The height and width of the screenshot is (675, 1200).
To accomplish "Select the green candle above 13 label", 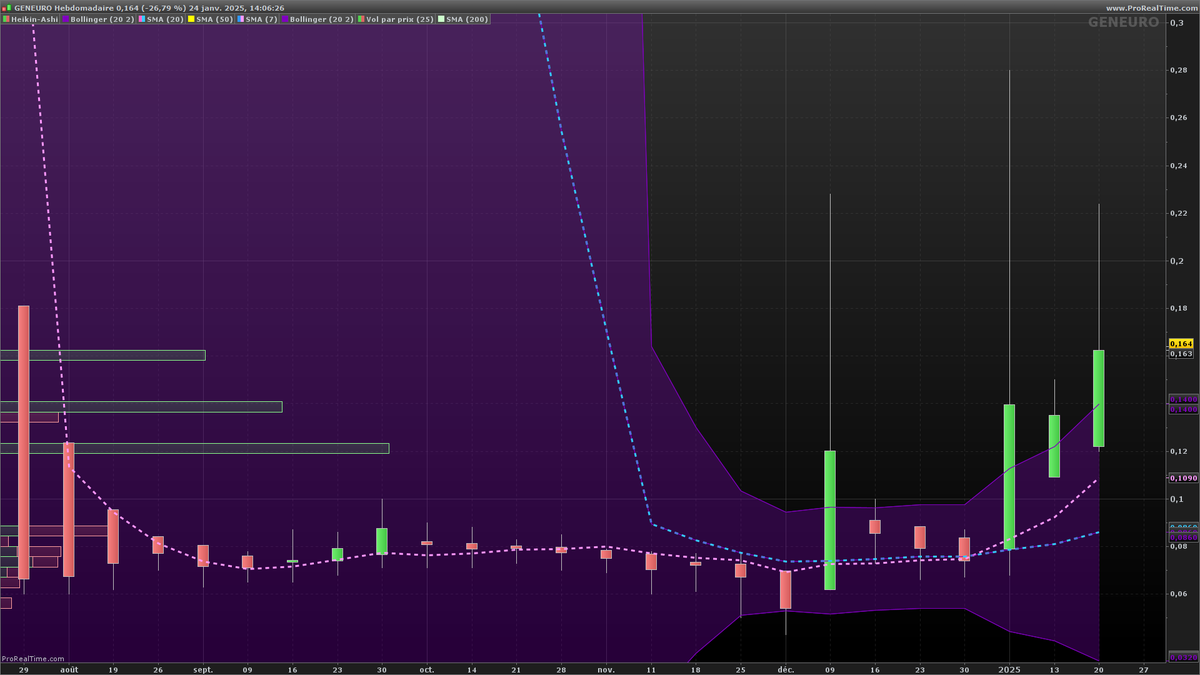I will pyautogui.click(x=1054, y=446).
